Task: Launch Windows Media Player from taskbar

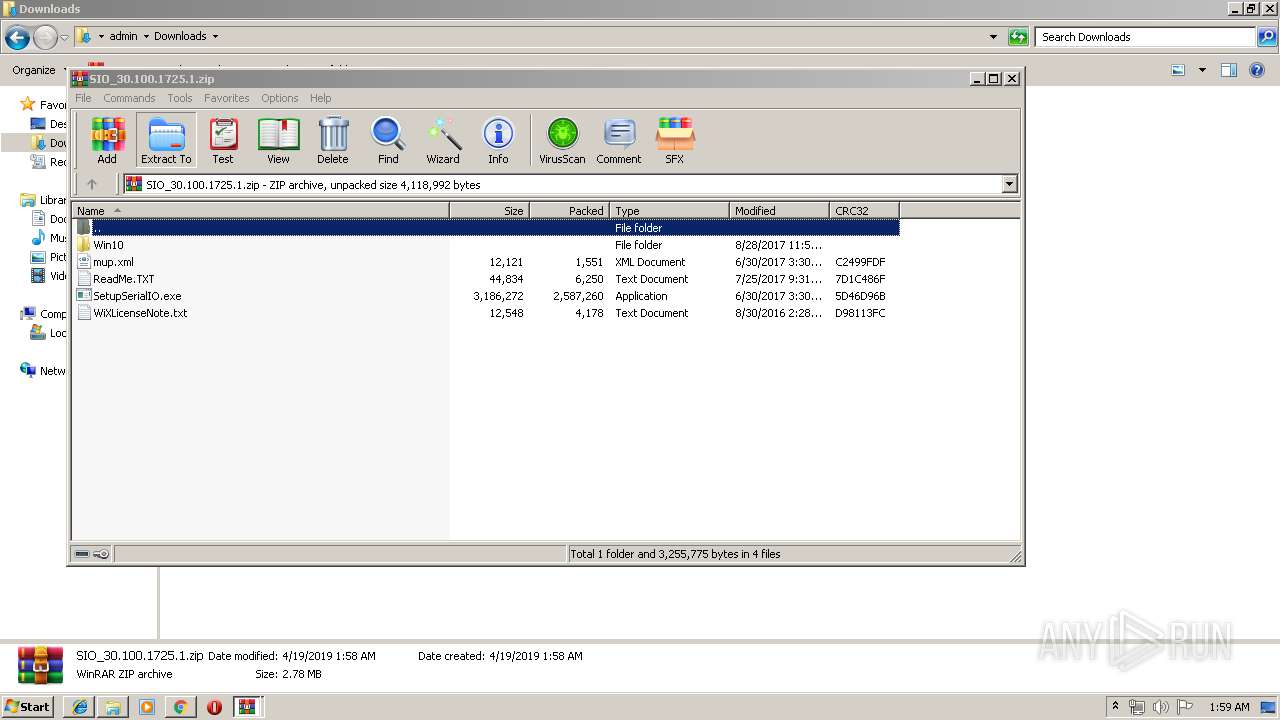Action: pyautogui.click(x=147, y=707)
